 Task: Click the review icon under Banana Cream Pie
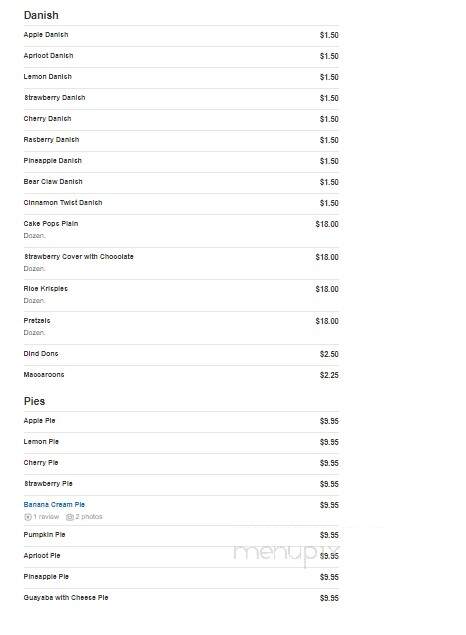(x=28, y=517)
